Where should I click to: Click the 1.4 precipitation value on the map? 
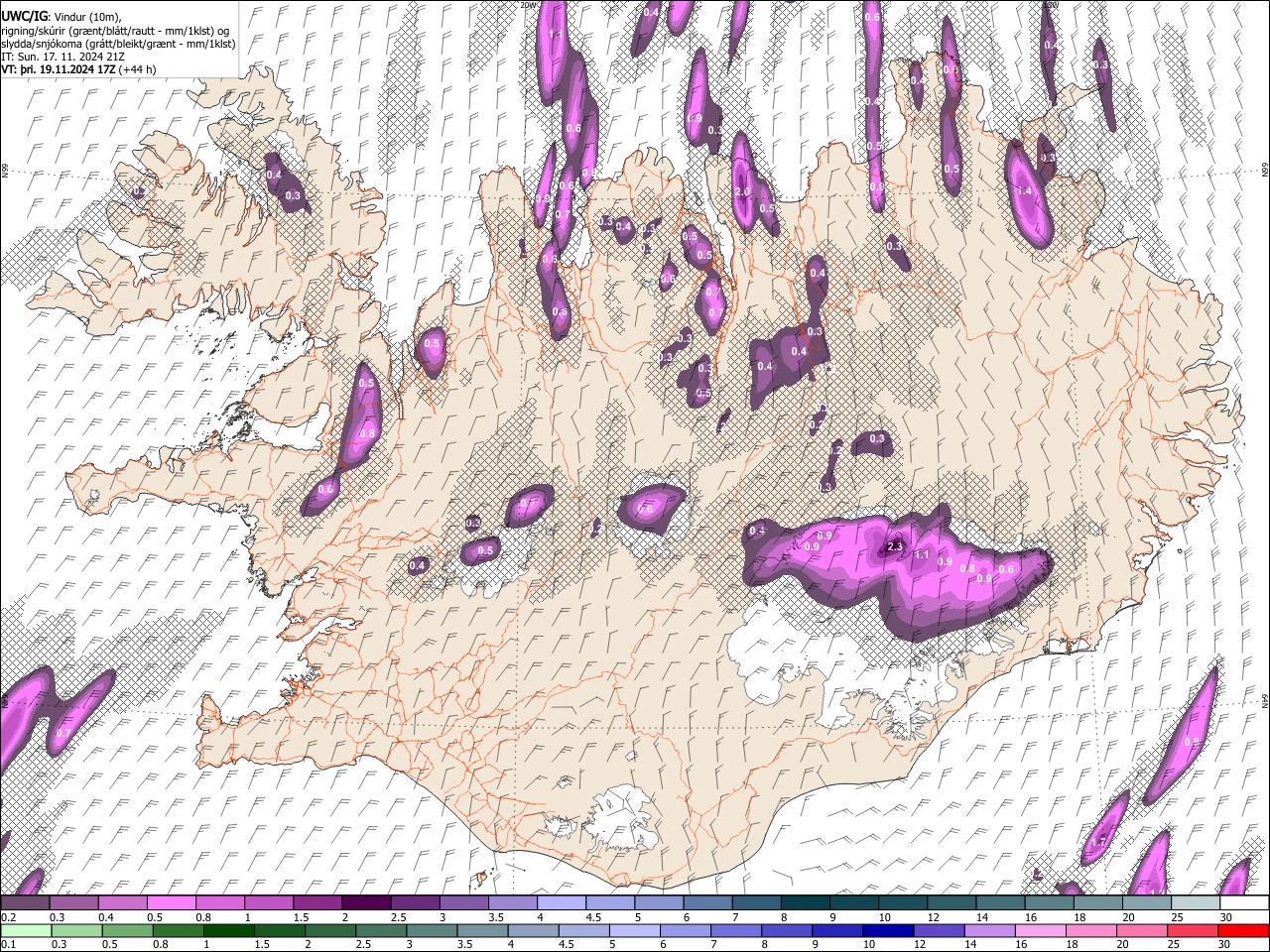point(1026,191)
